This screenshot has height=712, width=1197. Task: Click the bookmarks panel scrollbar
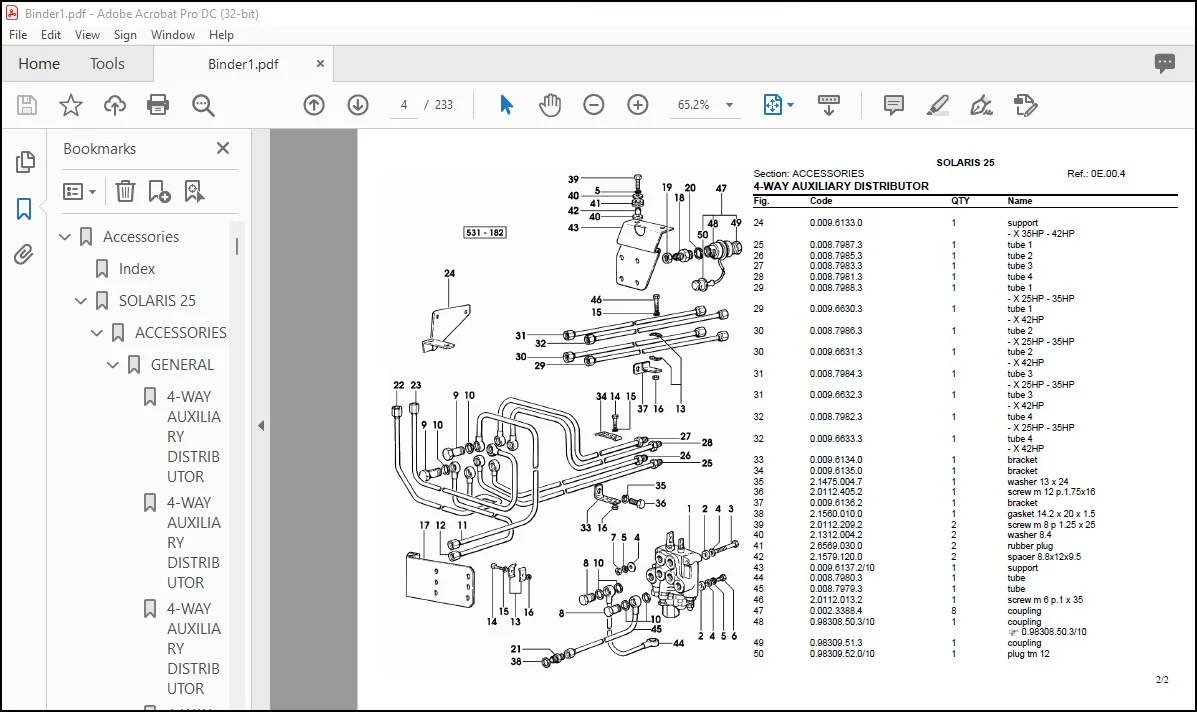pos(237,246)
